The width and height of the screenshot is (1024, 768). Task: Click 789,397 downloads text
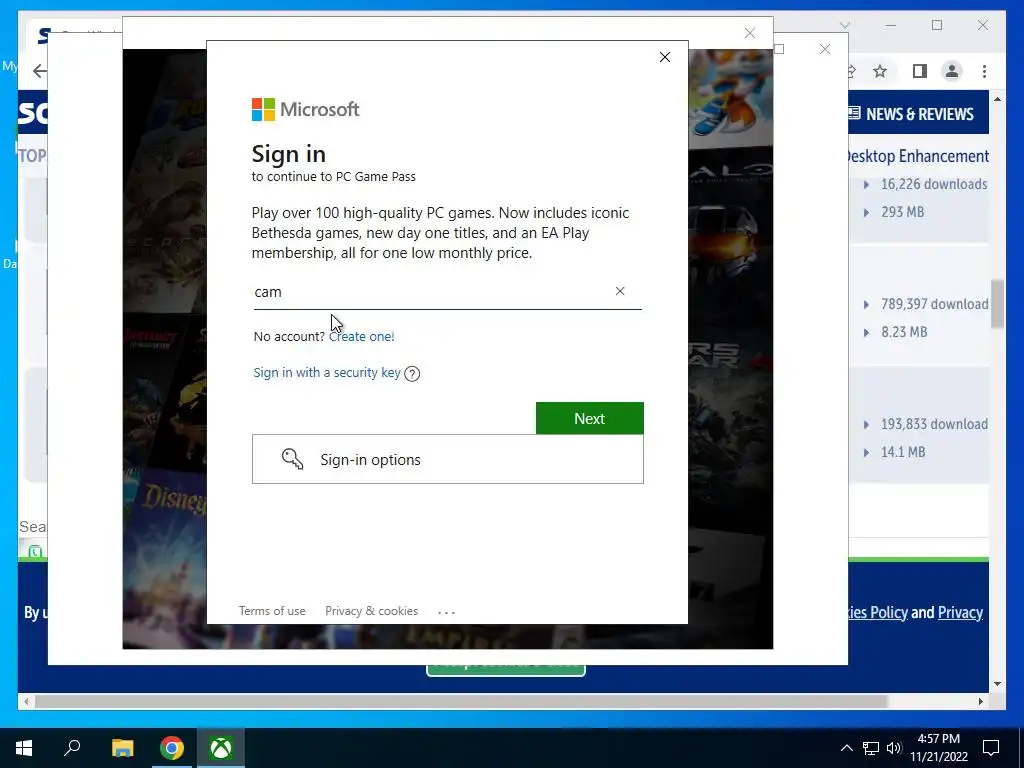(x=935, y=304)
